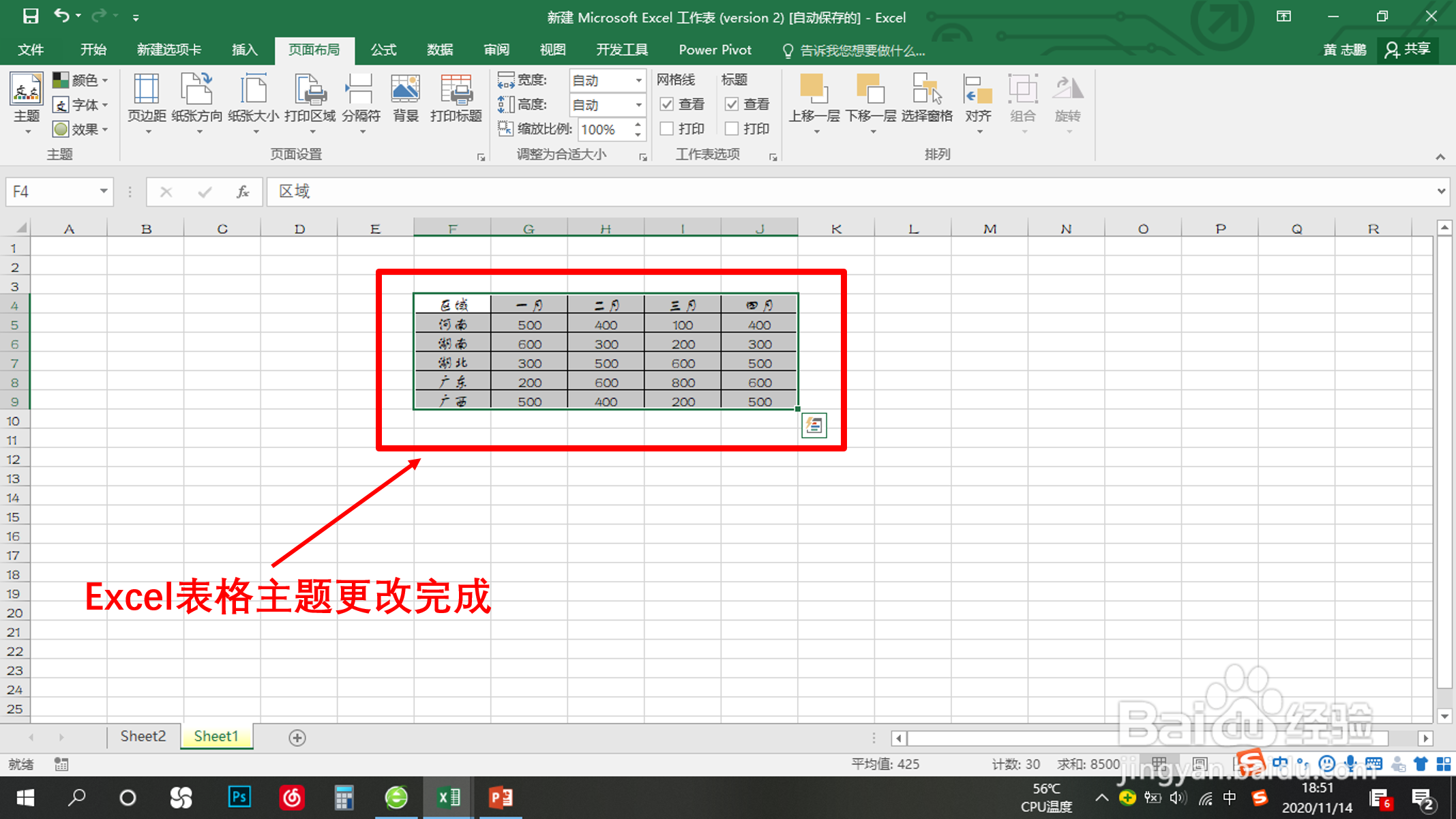Viewport: 1456px width, 819px height.
Task: Uncheck 网格线 查看 gridlines view checkbox
Action: click(x=667, y=104)
